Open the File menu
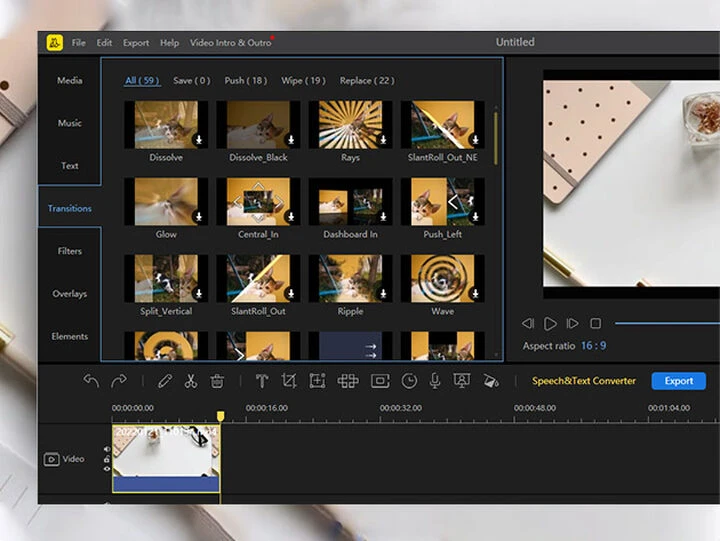Screen dimensions: 720x541 [x=78, y=43]
